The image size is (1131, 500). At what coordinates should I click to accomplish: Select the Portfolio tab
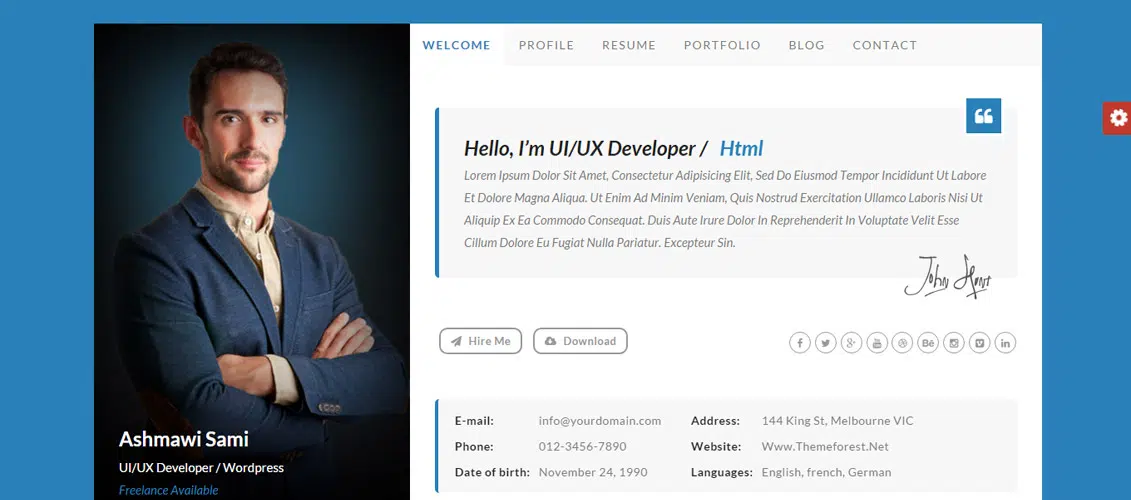(x=722, y=45)
